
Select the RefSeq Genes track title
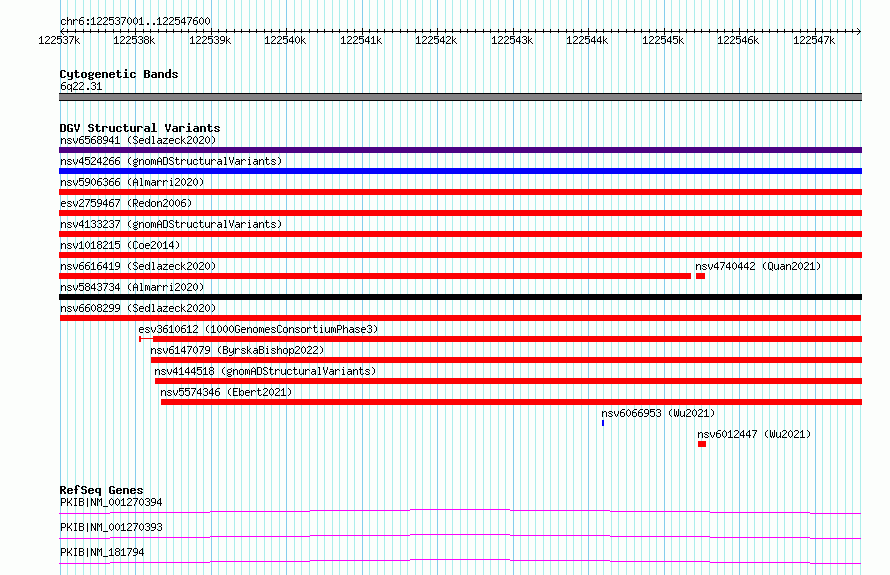click(x=101, y=490)
